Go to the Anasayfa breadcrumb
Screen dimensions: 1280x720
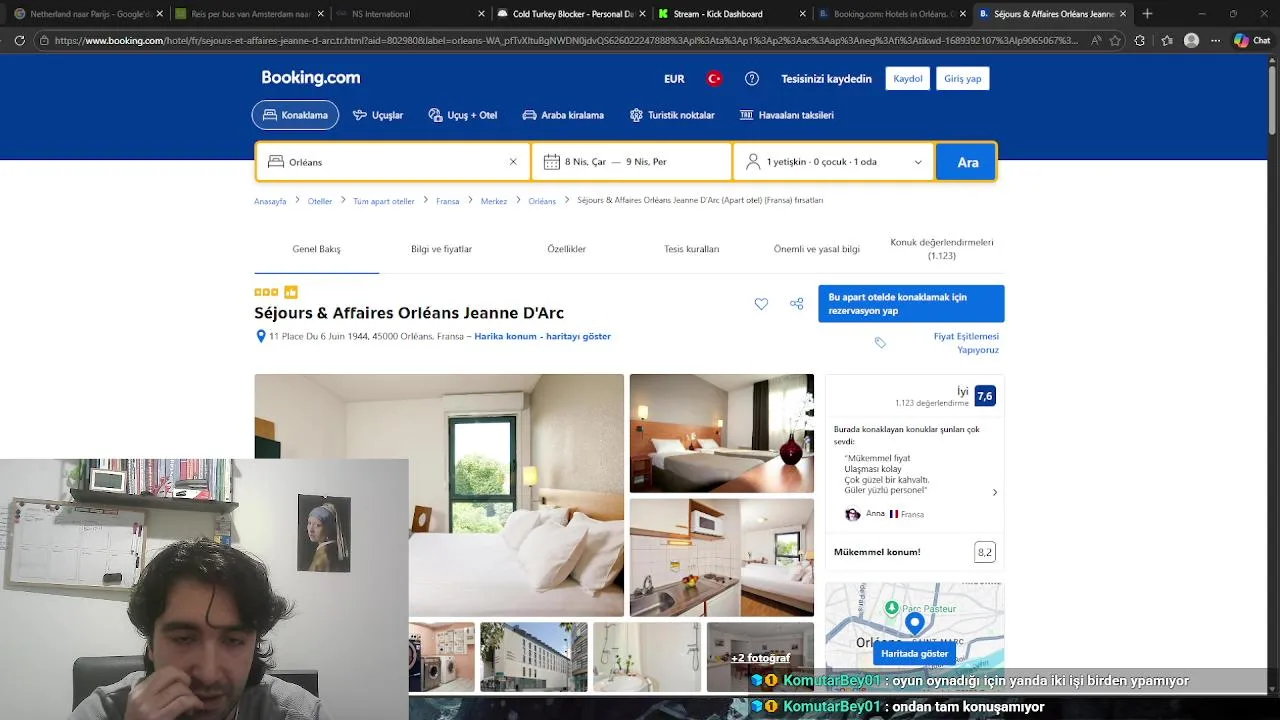coord(270,201)
